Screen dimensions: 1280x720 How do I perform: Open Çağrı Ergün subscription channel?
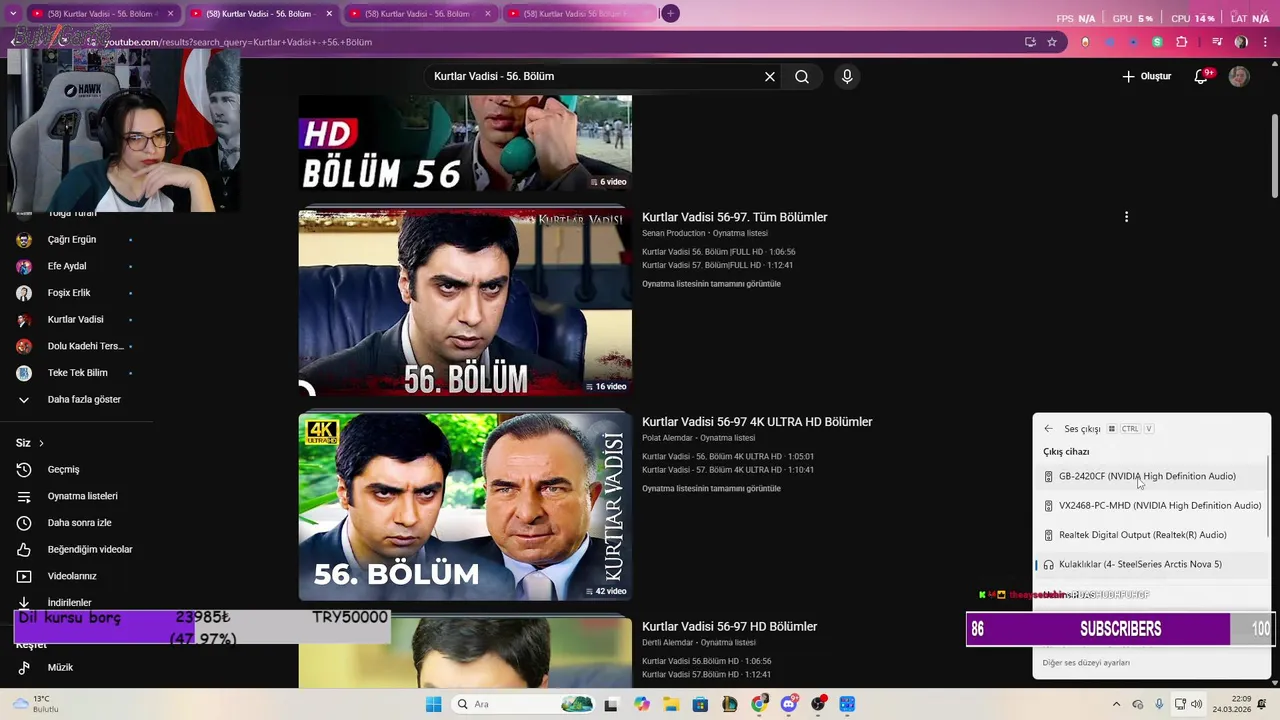coord(72,240)
